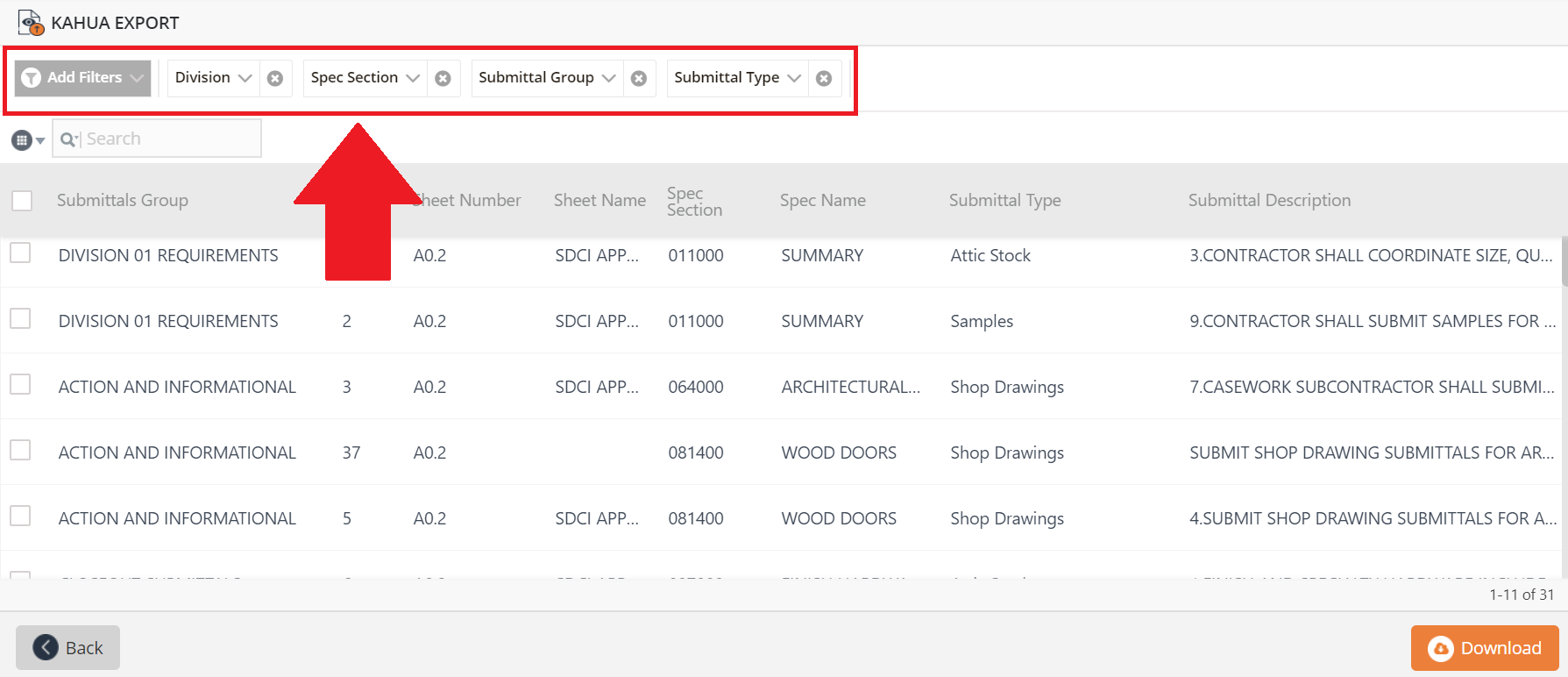Remove the Division filter
The image size is (1568, 677).
[x=275, y=78]
